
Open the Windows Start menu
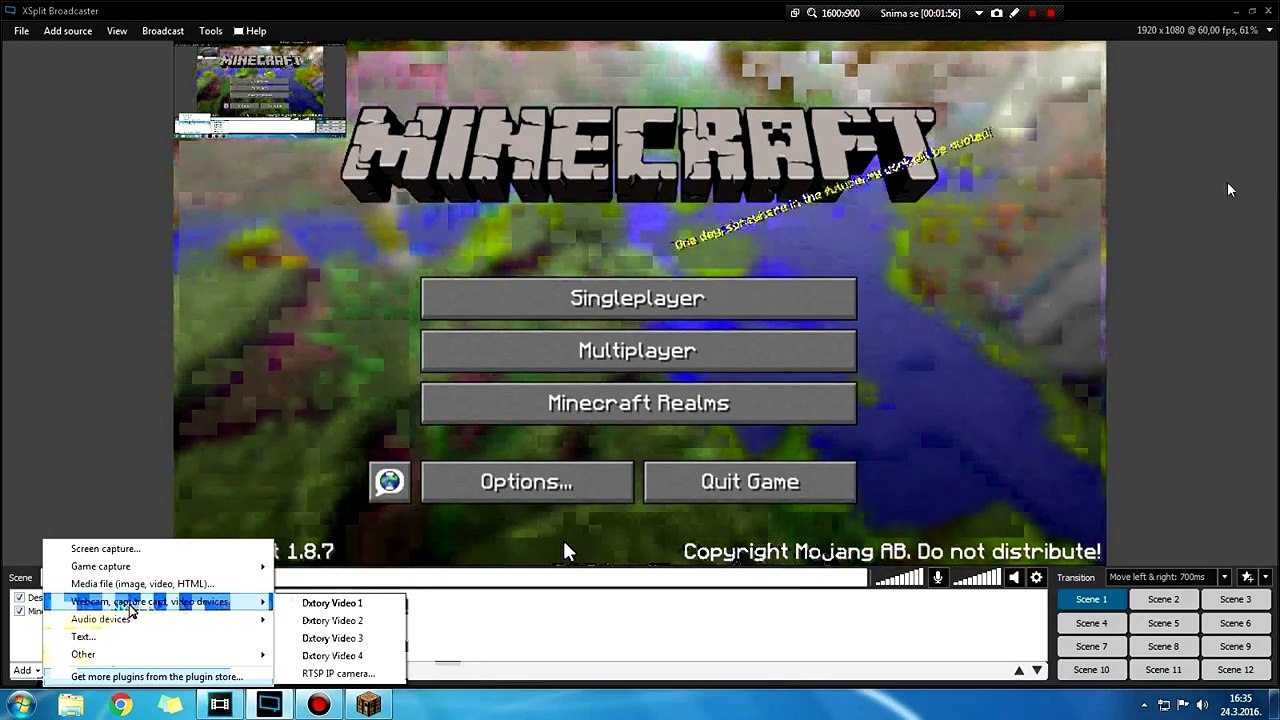[x=21, y=705]
